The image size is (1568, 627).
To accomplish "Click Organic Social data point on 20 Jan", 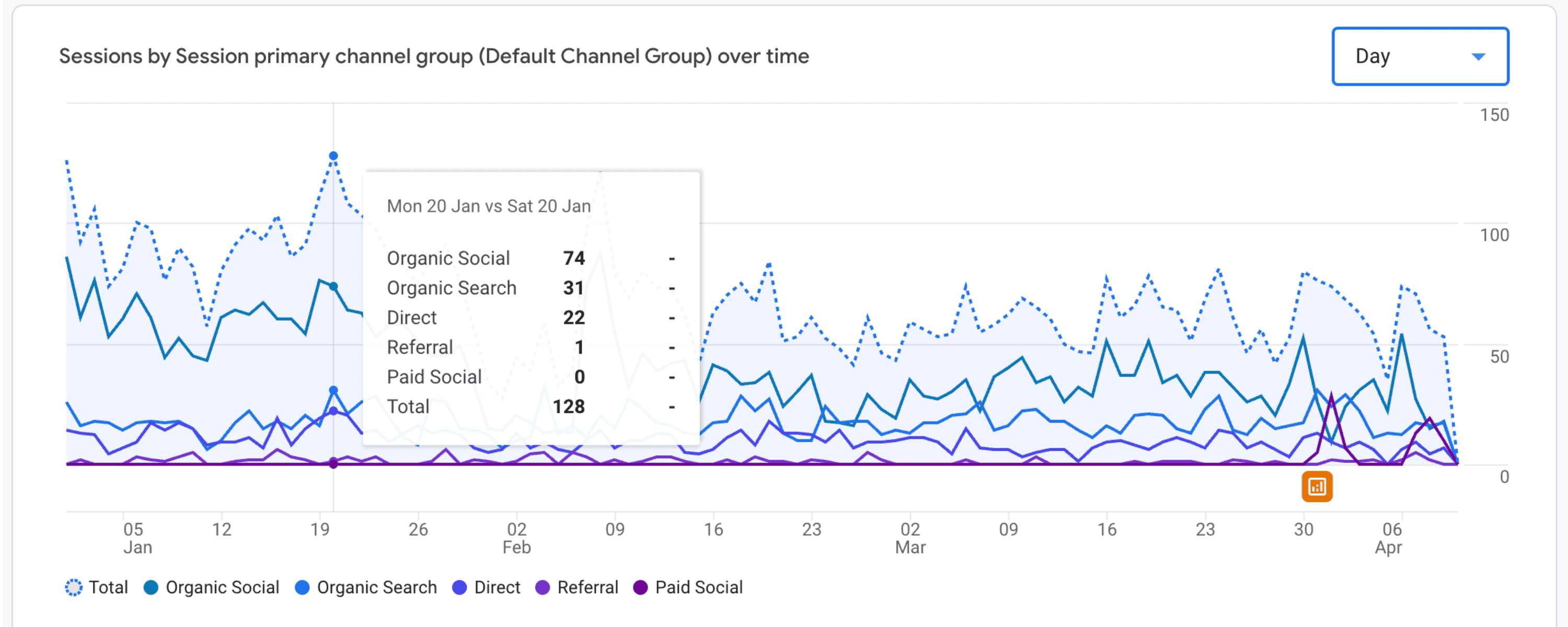I will click(x=333, y=287).
